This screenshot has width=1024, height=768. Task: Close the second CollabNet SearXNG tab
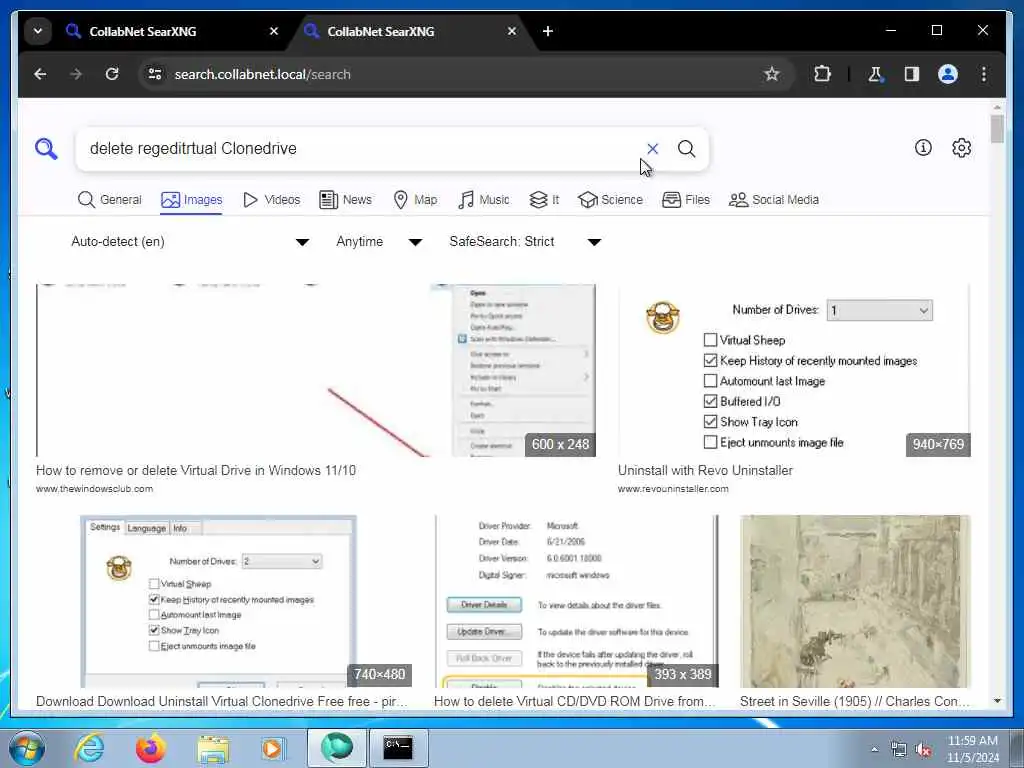512,31
